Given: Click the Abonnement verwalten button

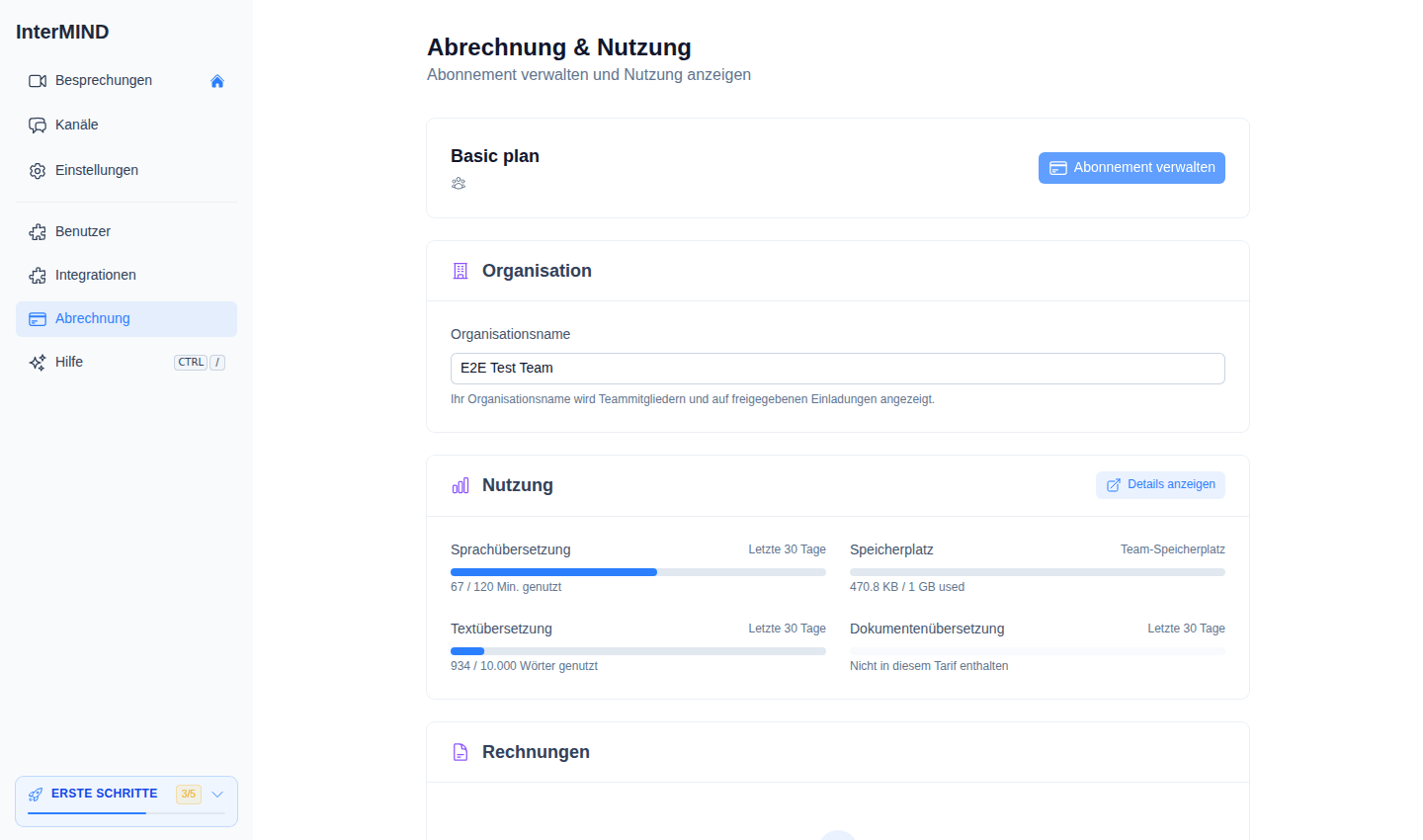Looking at the screenshot, I should pyautogui.click(x=1131, y=168).
